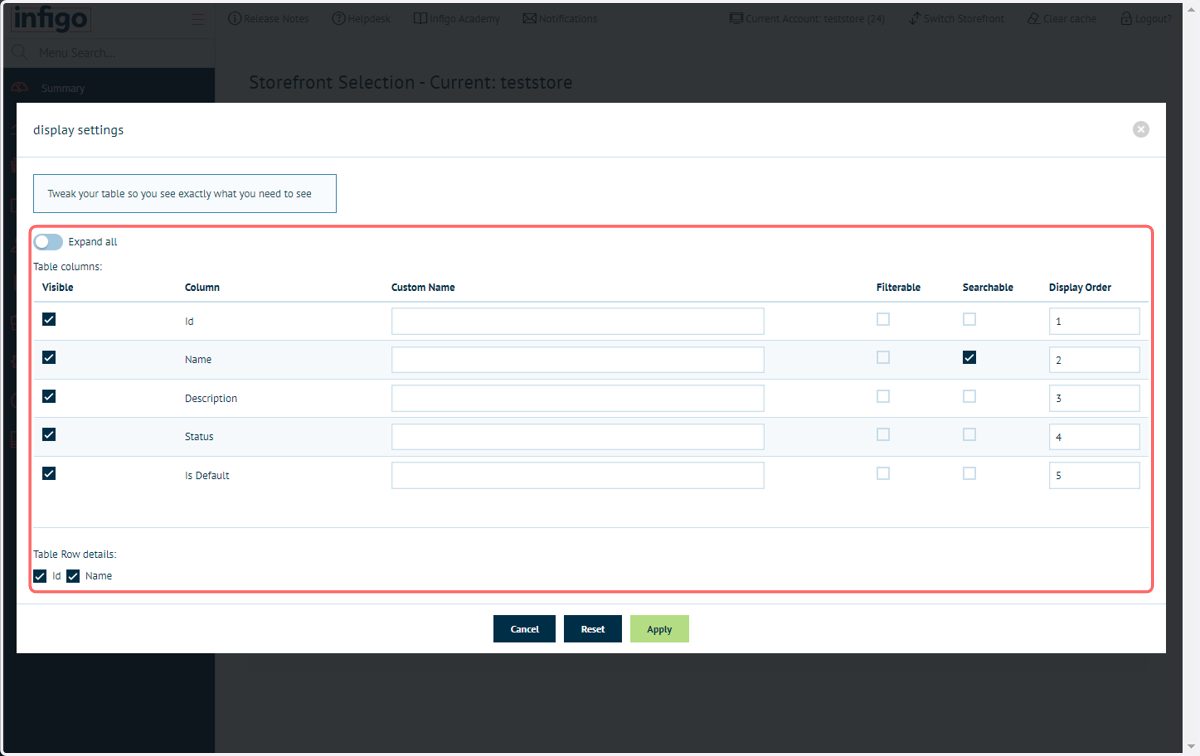Enable Filterable for the Is Default column
This screenshot has width=1200, height=756.
(x=883, y=473)
